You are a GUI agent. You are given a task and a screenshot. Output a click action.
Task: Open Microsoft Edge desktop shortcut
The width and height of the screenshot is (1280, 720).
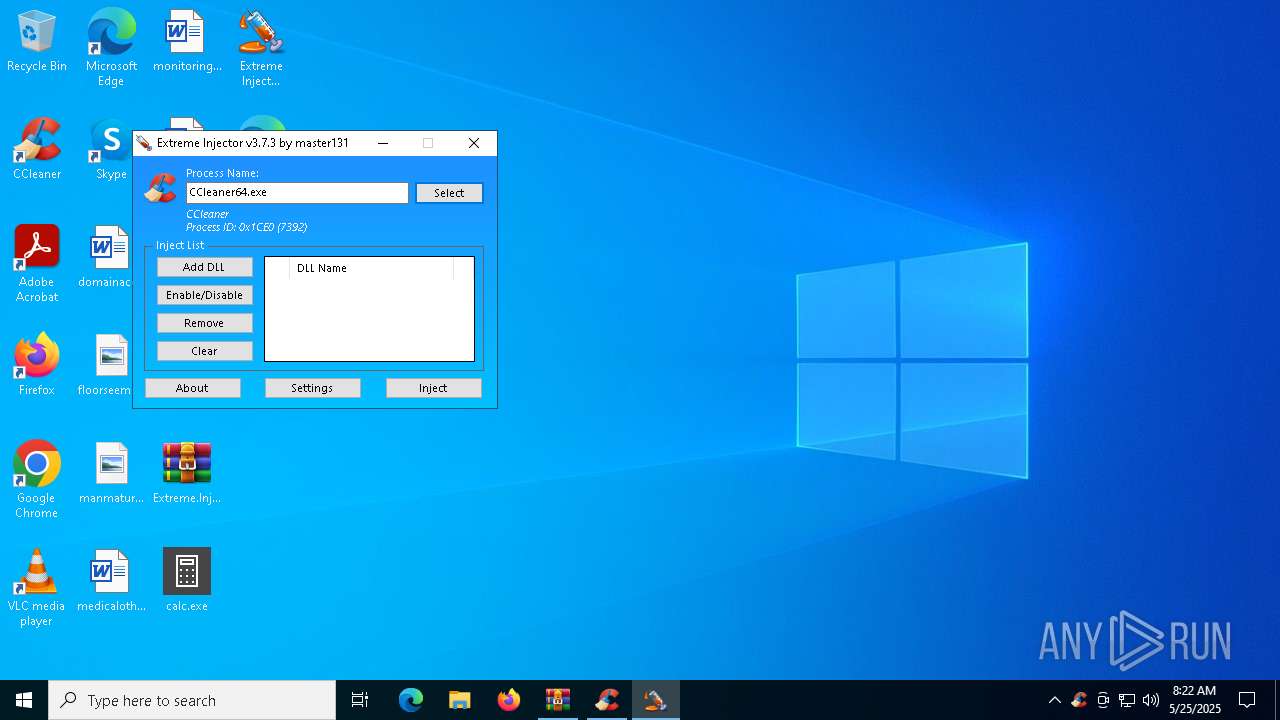pos(111,48)
